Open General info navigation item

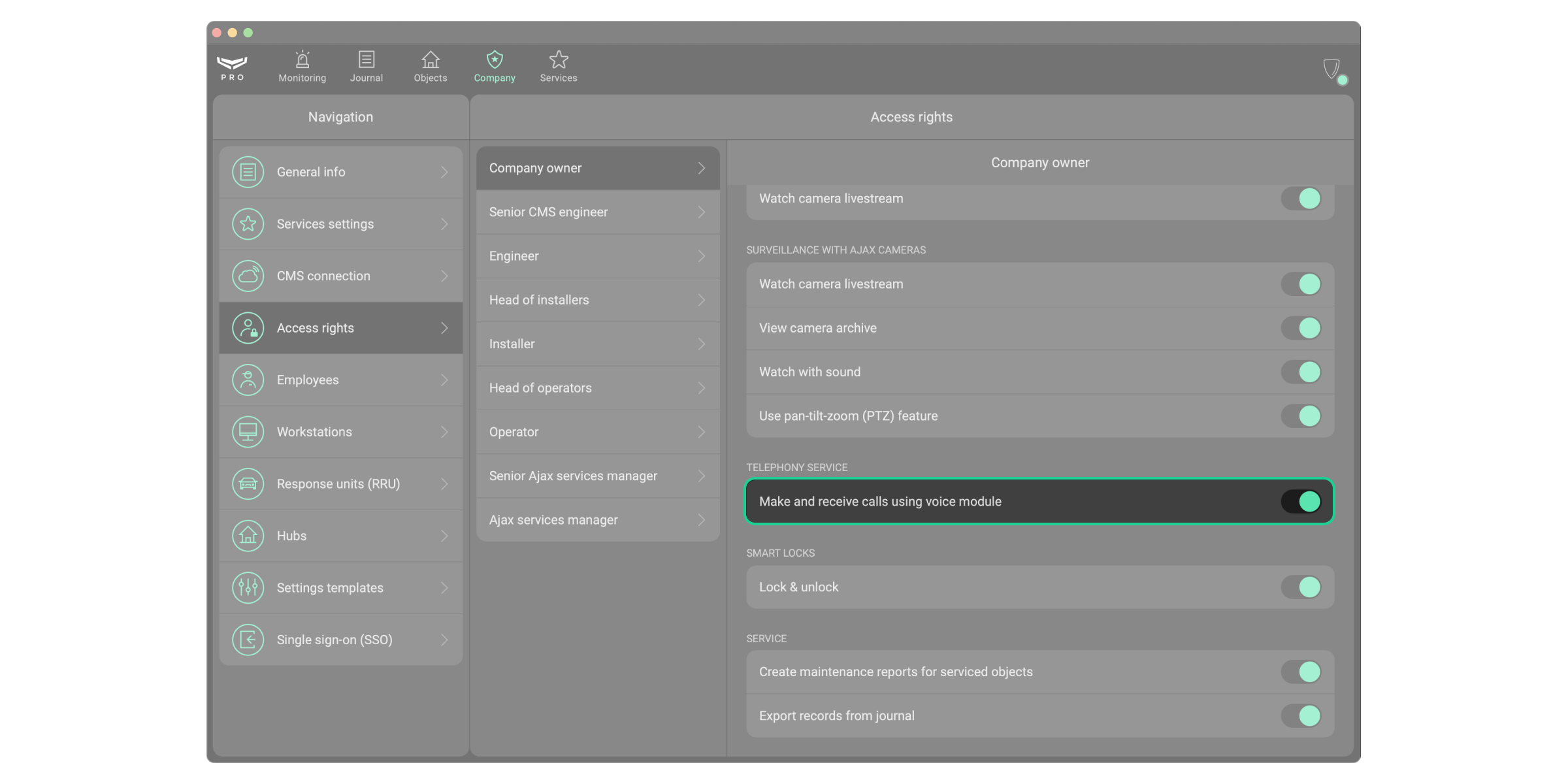tap(341, 172)
